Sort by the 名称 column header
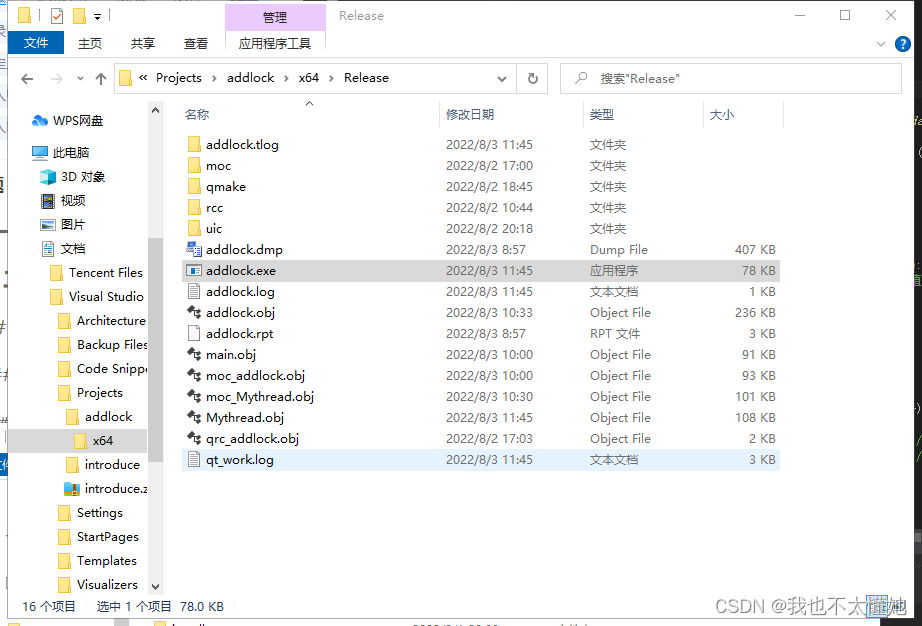Image resolution: width=922 pixels, height=626 pixels. point(197,115)
